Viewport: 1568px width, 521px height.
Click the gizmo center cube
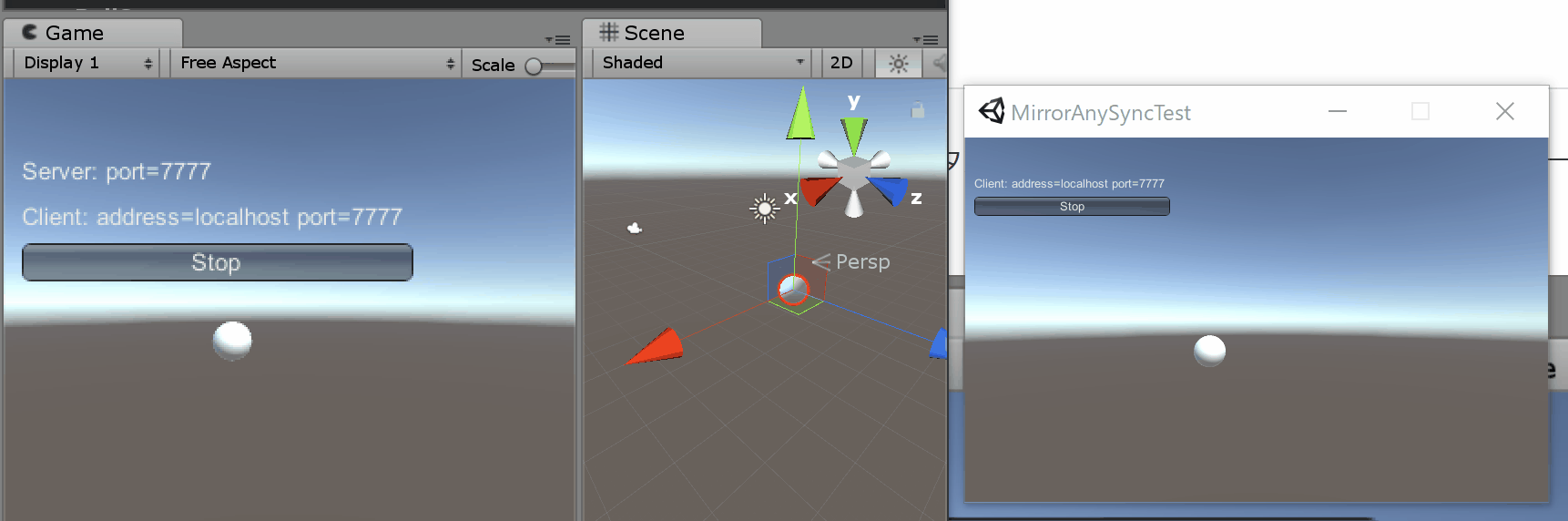(854, 172)
